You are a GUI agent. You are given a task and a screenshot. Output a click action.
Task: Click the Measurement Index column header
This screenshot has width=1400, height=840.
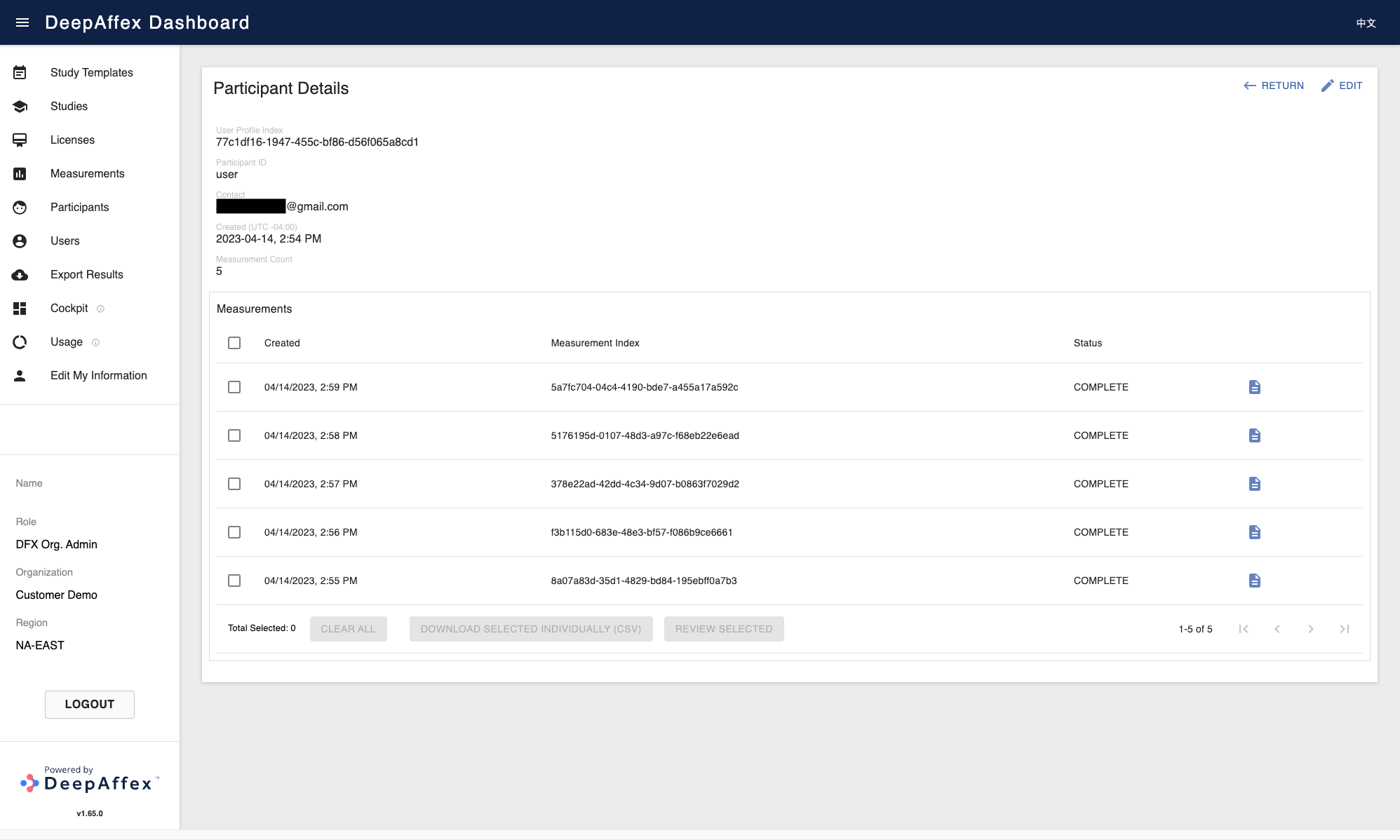point(595,343)
